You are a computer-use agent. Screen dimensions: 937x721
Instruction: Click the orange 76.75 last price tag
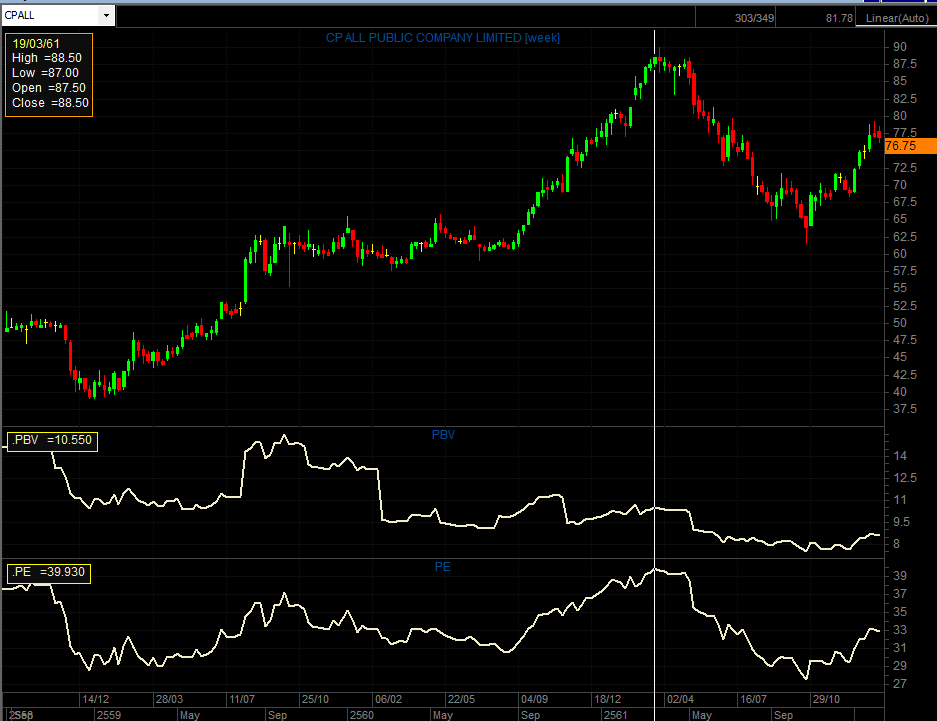[910, 146]
